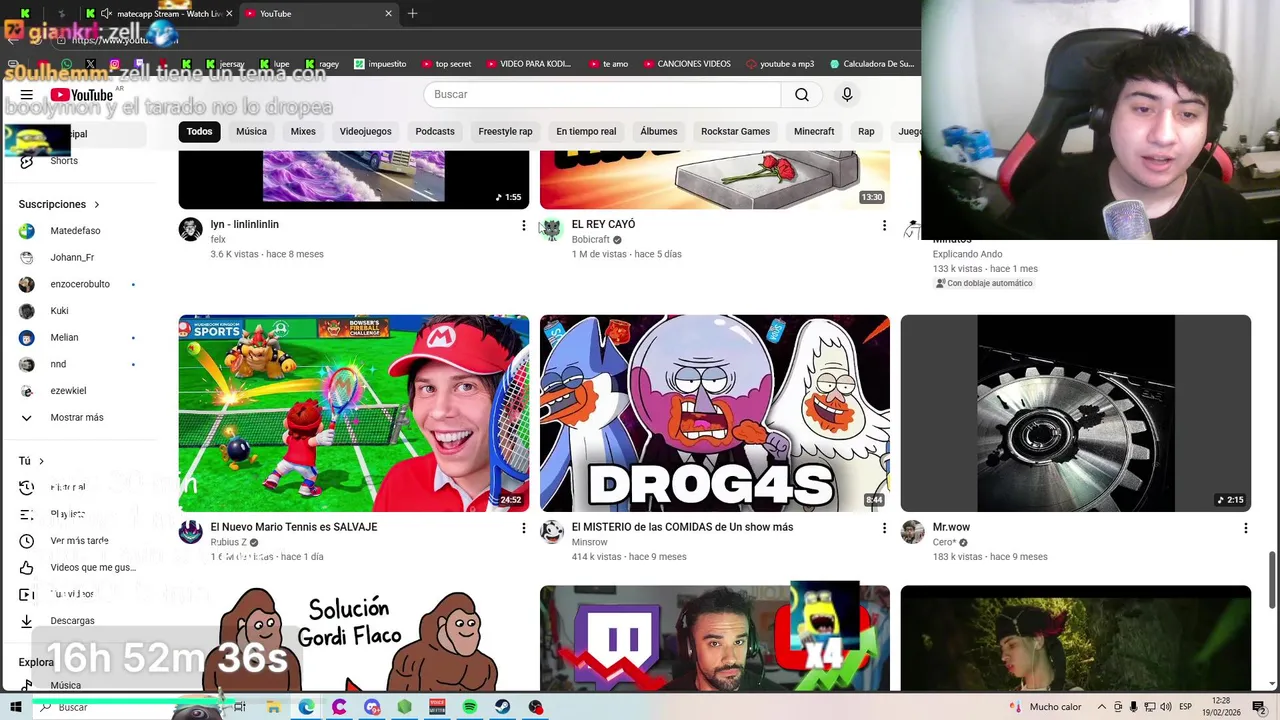Open the top secret bookmark
Screen dimensions: 1280x720
click(x=446, y=64)
